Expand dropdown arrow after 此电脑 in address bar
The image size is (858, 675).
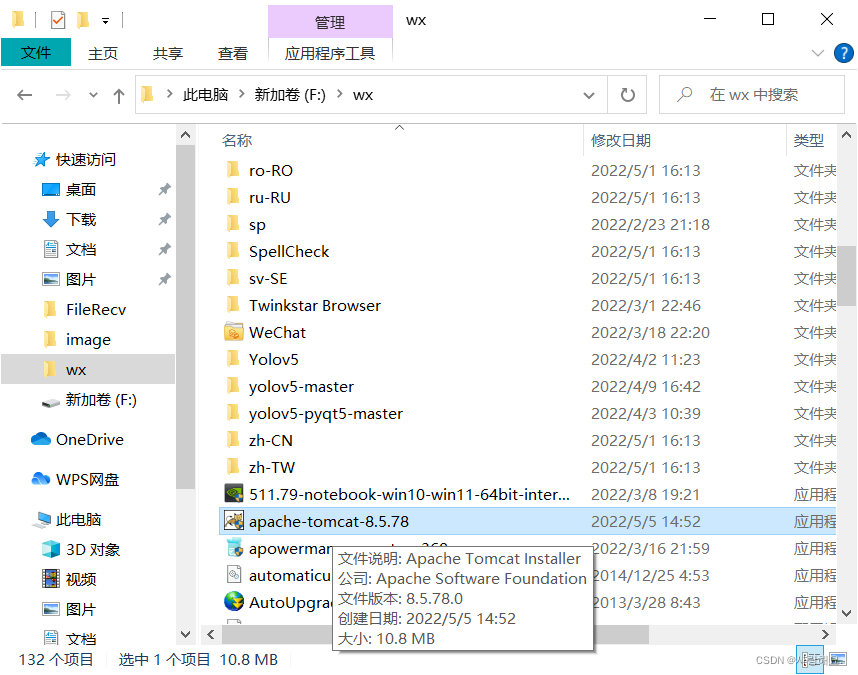[x=241, y=95]
